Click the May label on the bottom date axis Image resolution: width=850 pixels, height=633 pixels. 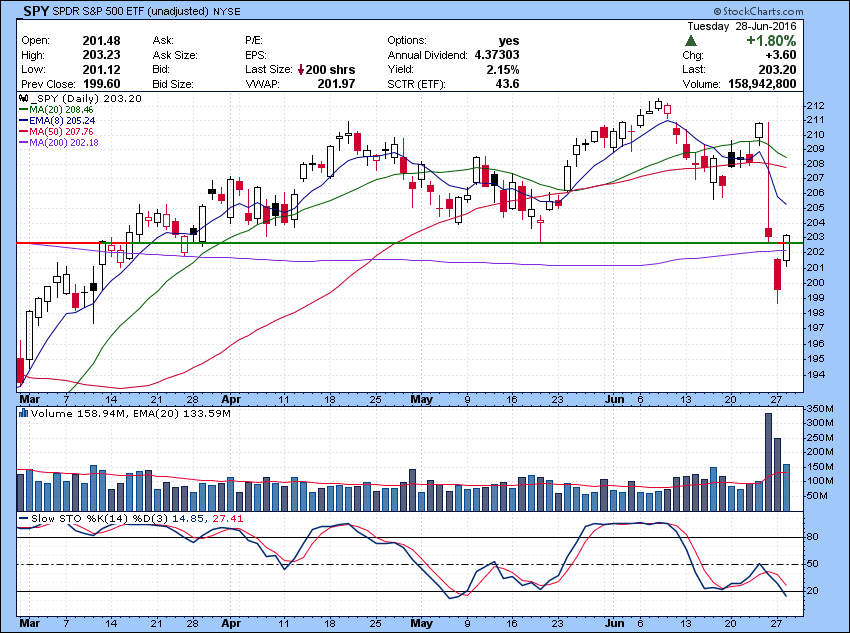point(421,623)
